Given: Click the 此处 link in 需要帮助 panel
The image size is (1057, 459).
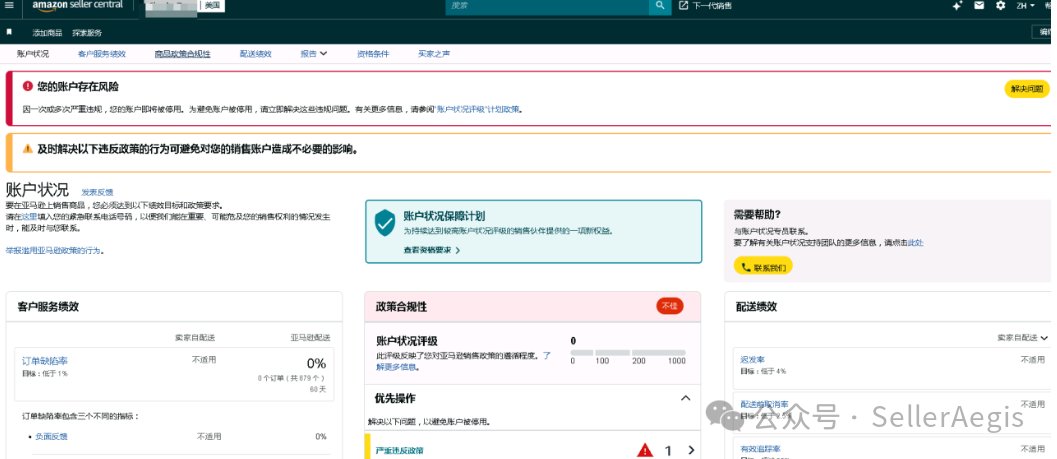Looking at the screenshot, I should (915, 242).
